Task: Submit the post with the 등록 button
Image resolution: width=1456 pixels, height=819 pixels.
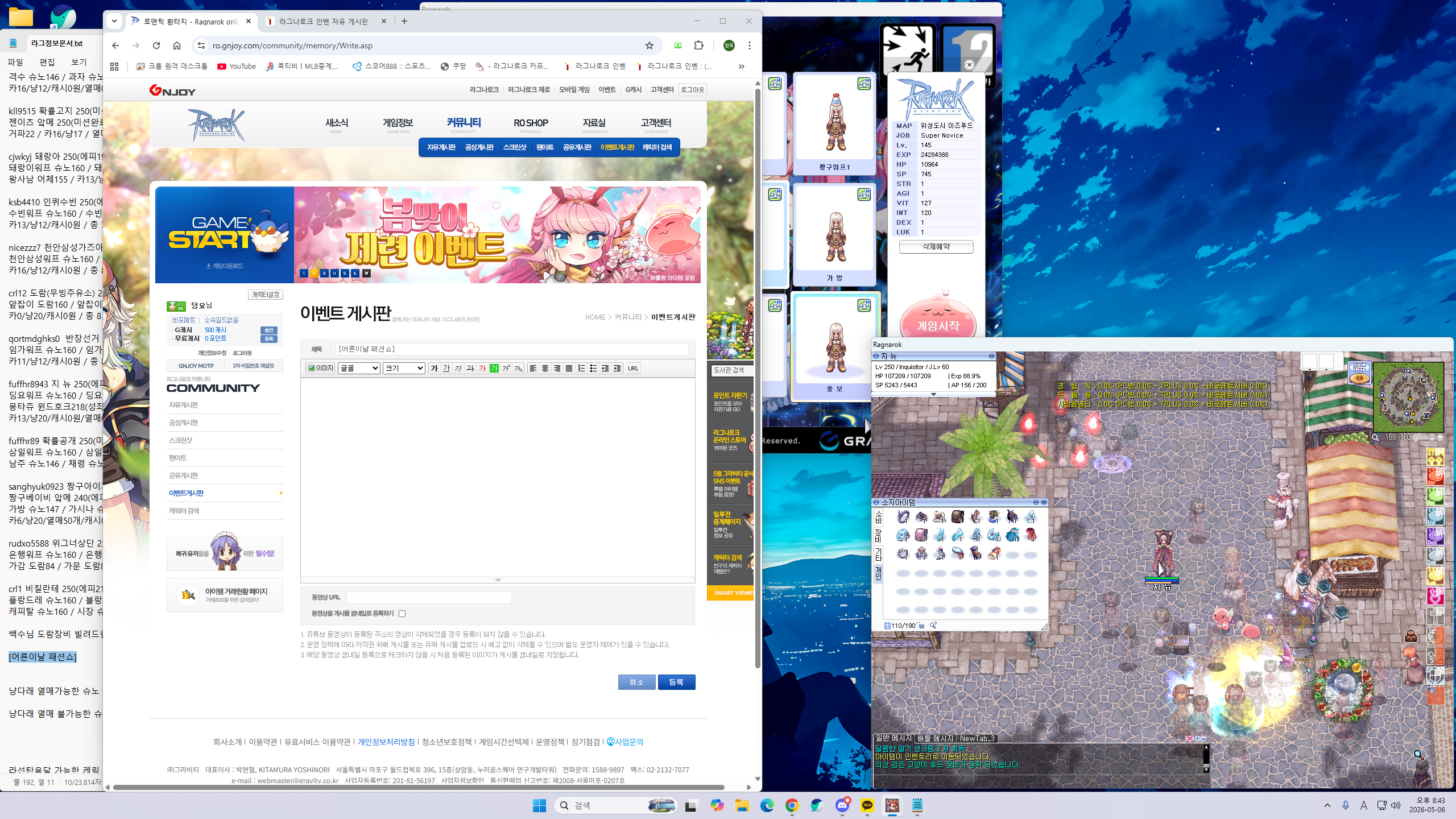Action: (x=676, y=682)
